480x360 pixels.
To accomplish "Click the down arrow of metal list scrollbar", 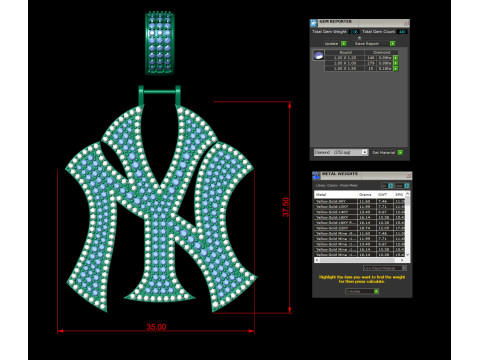I will 408,255.
